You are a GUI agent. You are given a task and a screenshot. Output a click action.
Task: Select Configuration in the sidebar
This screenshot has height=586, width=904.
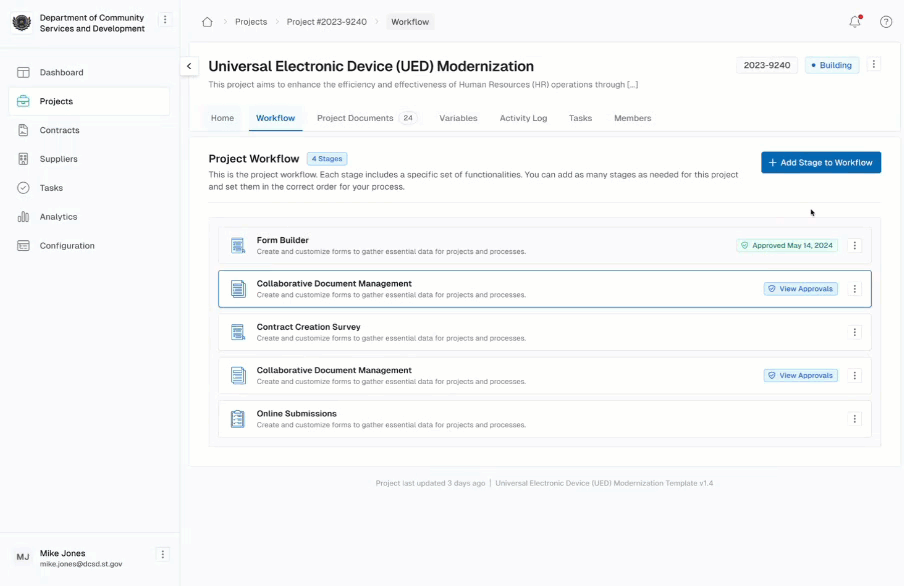pos(67,246)
